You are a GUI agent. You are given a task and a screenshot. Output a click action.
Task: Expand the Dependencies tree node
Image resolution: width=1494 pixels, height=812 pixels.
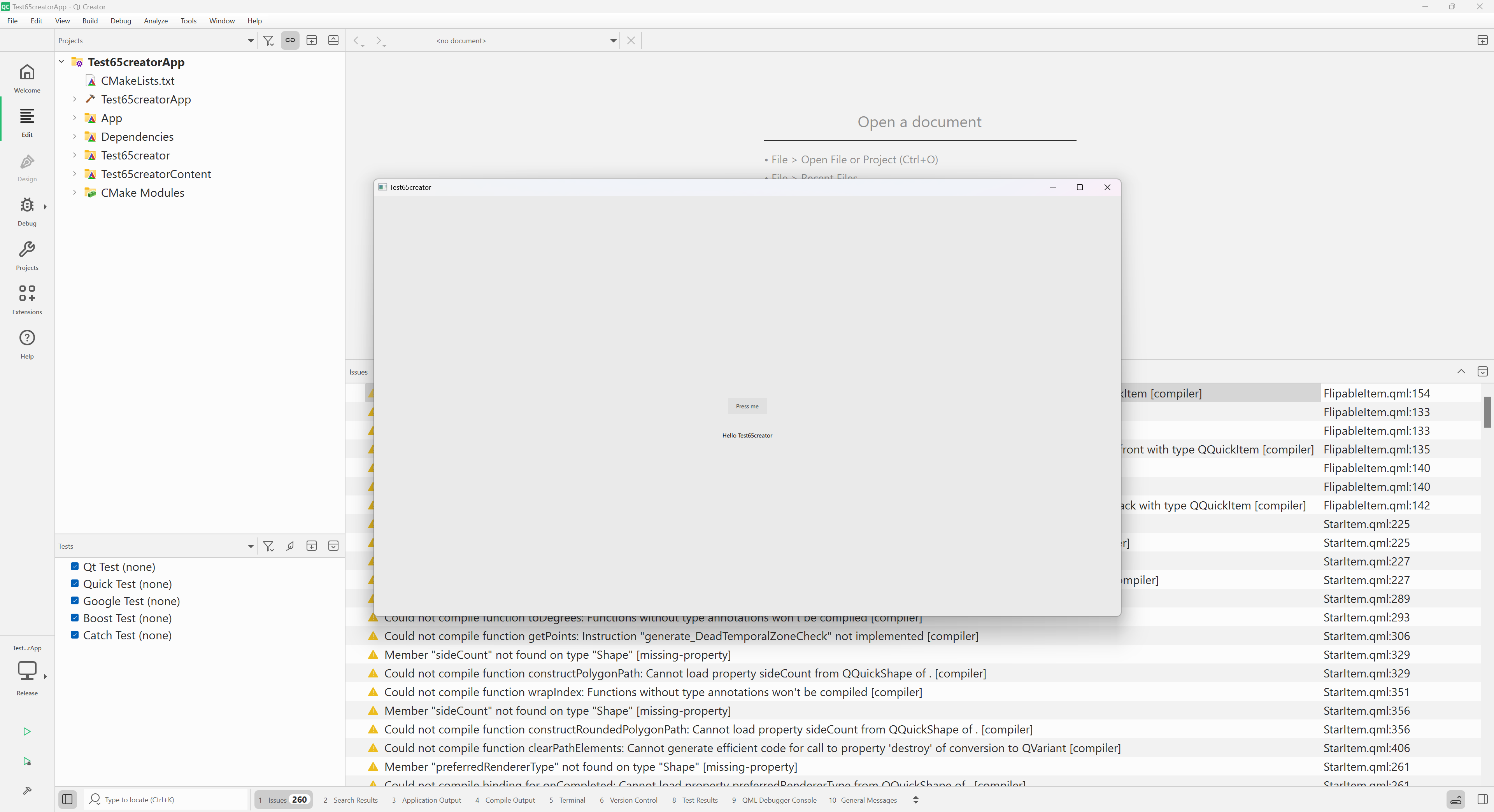(74, 137)
